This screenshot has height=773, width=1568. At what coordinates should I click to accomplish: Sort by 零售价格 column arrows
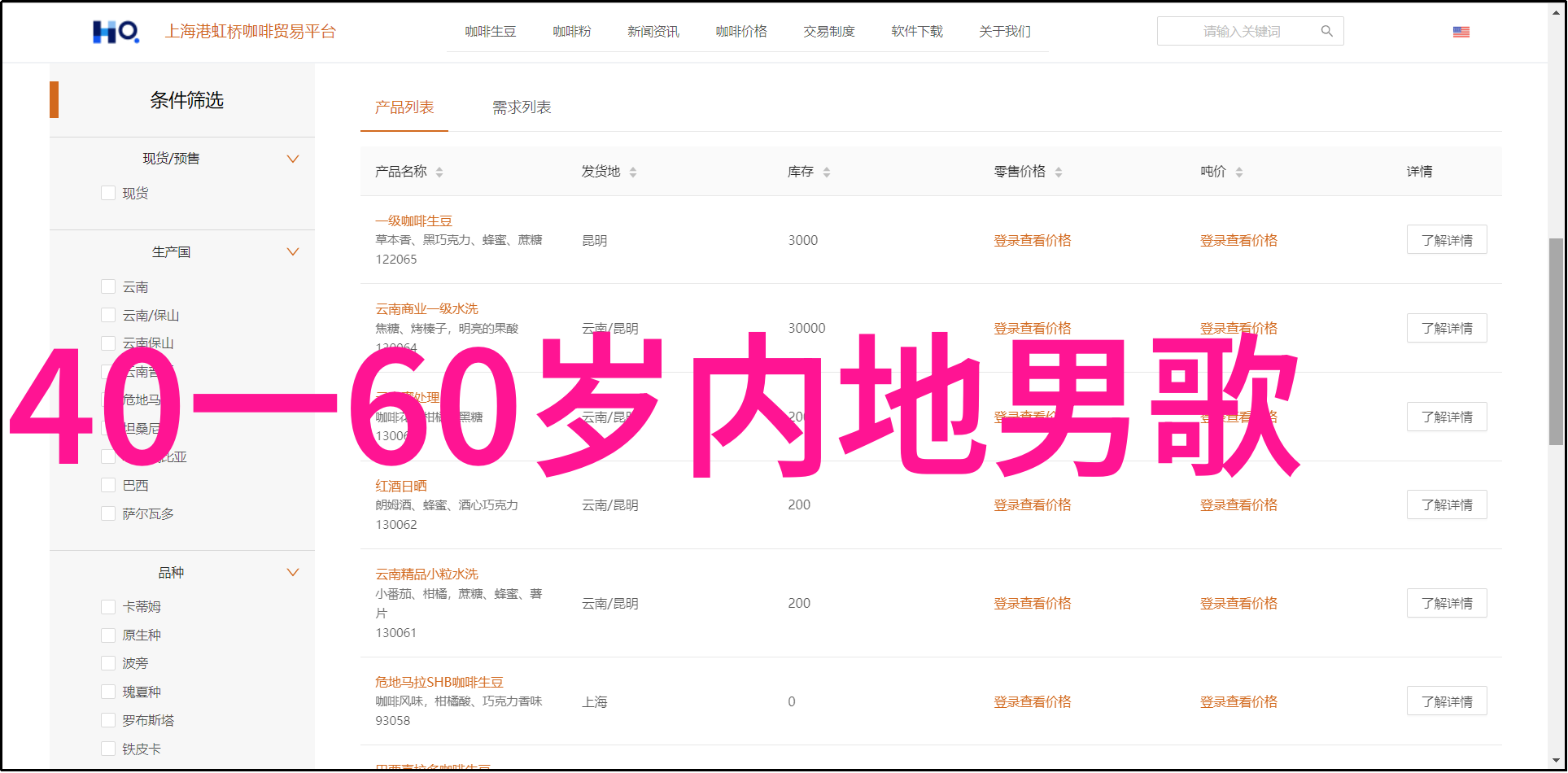[x=1059, y=172]
